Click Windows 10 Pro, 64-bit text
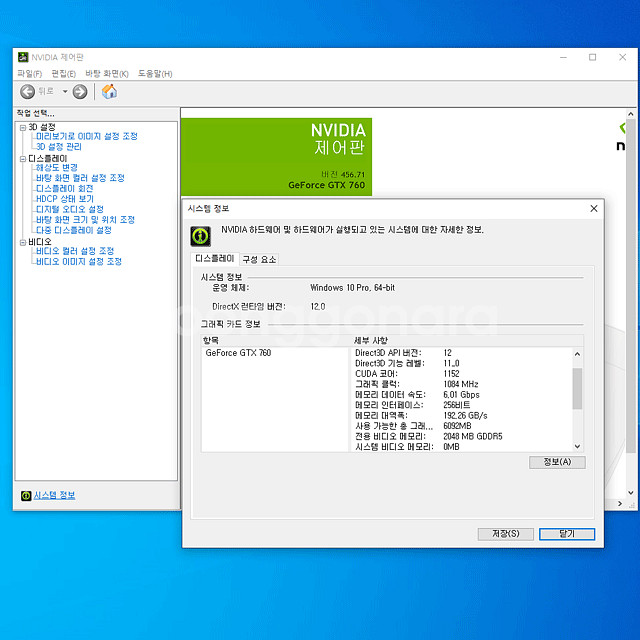This screenshot has width=640, height=640. (x=353, y=288)
